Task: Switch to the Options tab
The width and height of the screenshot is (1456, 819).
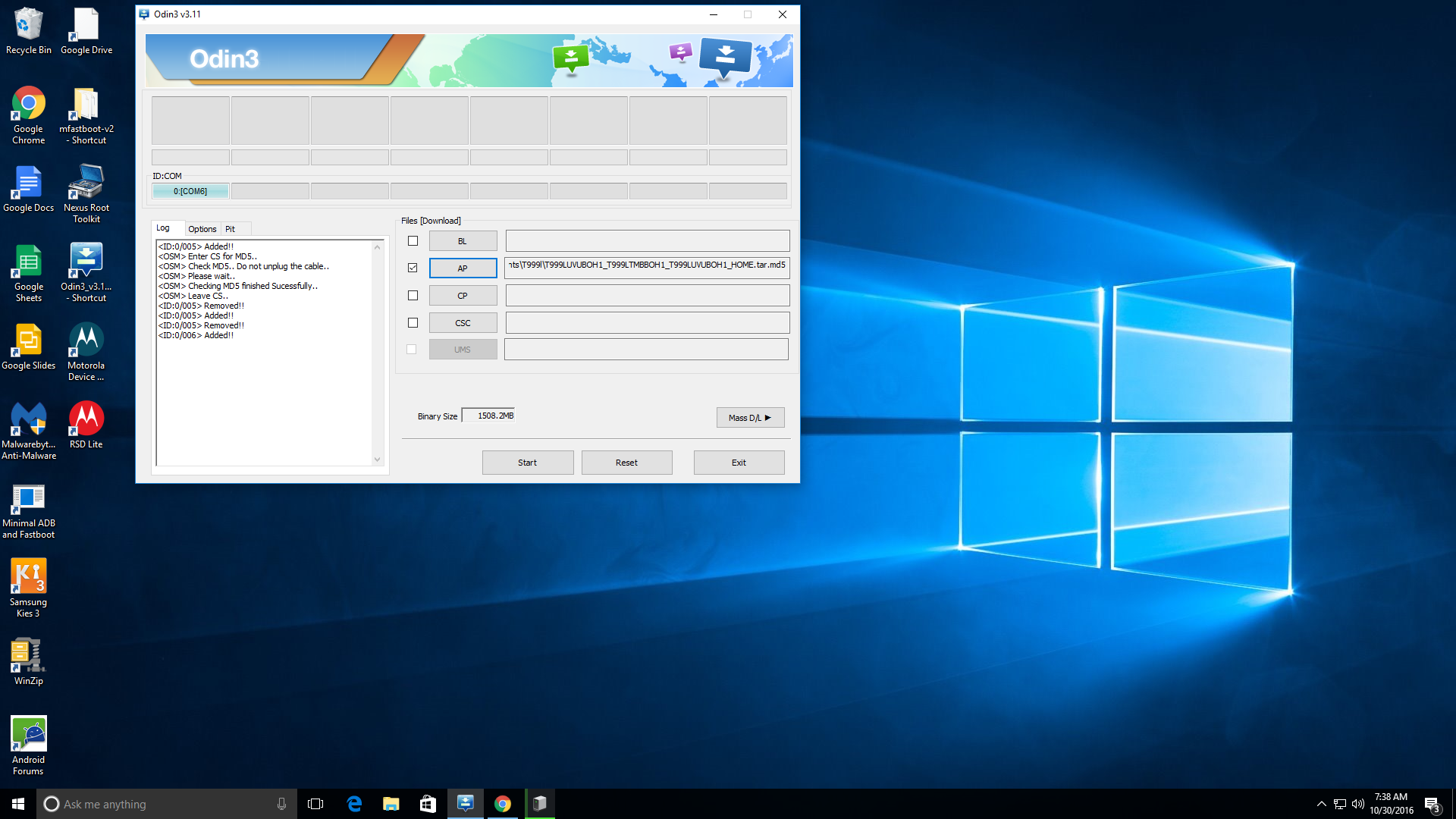Action: 202,229
